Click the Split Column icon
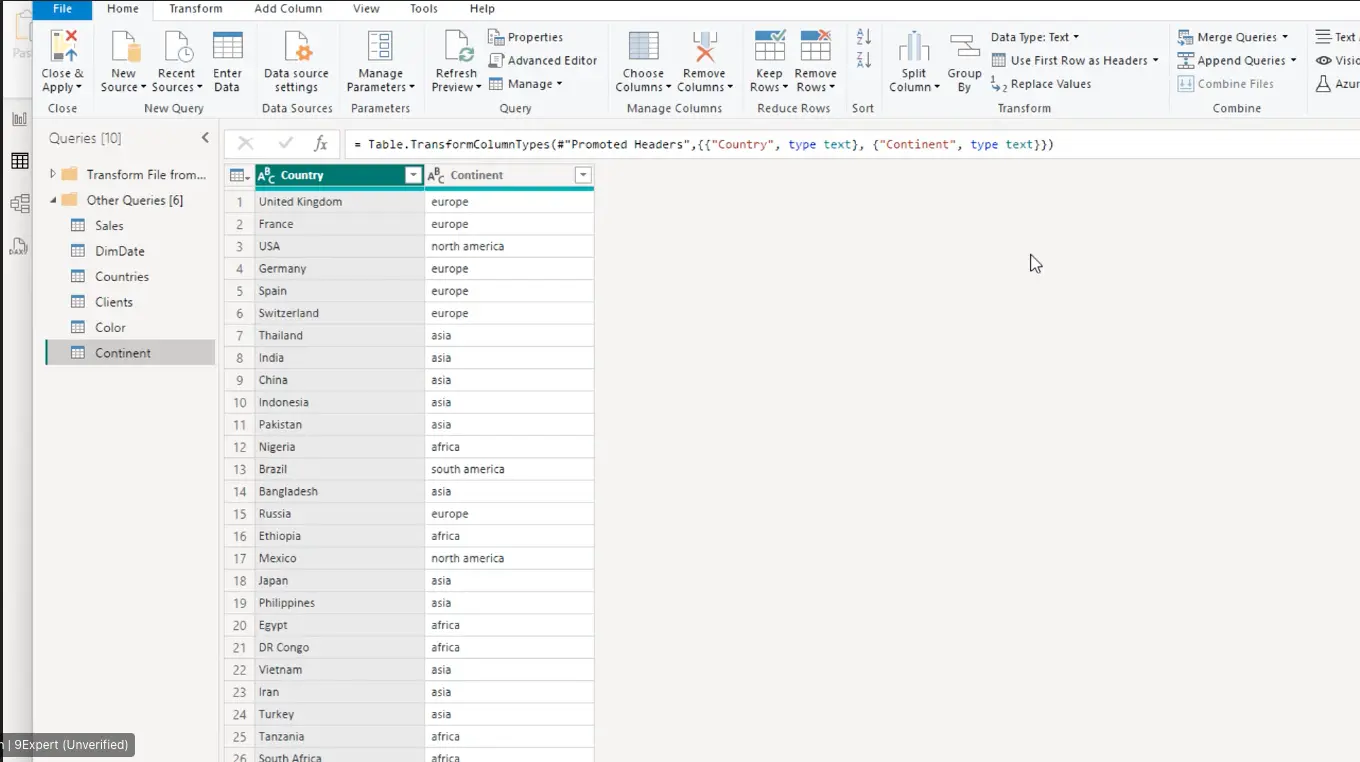The width and height of the screenshot is (1360, 762). (x=914, y=47)
